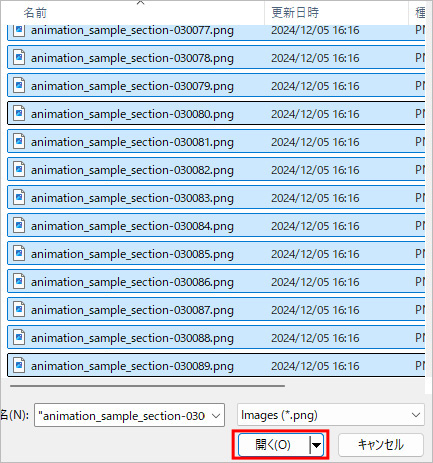Select animation_sample_section-030078.png by its name
Viewport: 433px width, 463px height.
pyautogui.click(x=132, y=58)
